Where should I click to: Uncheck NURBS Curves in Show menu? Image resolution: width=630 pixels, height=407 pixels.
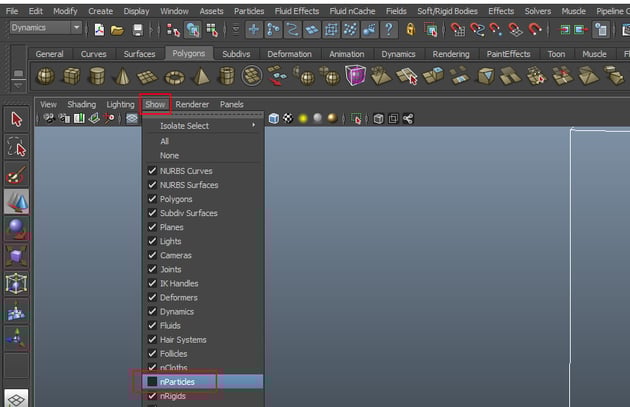tap(203, 171)
